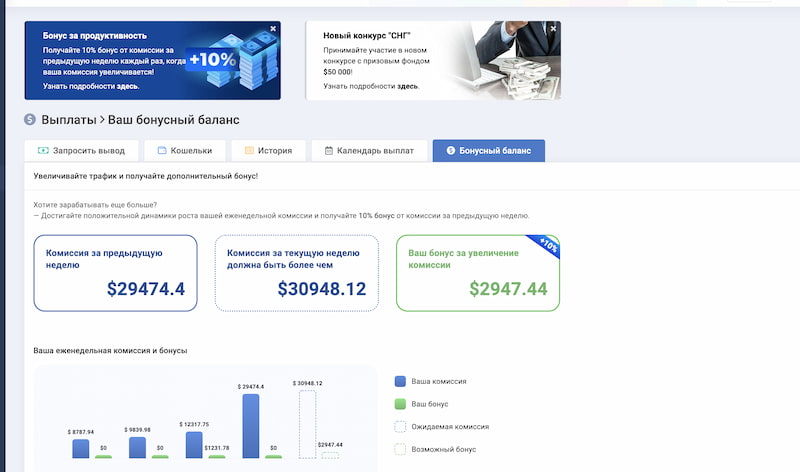Toggle the blue "Ваша комиссия" legend swatch
This screenshot has width=800, height=472.
[400, 381]
